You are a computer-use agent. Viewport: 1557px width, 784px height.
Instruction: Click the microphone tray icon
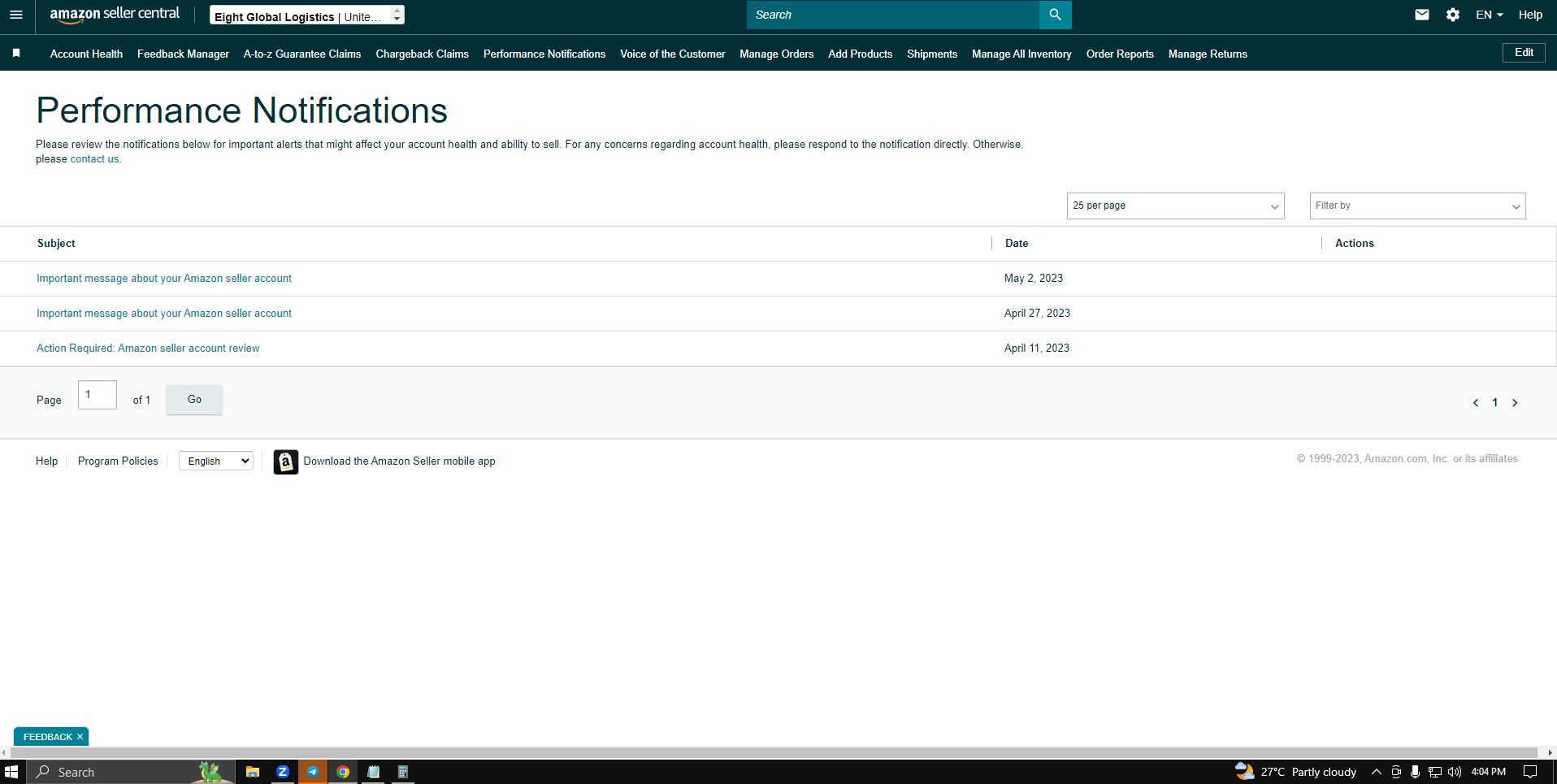[x=1415, y=772]
